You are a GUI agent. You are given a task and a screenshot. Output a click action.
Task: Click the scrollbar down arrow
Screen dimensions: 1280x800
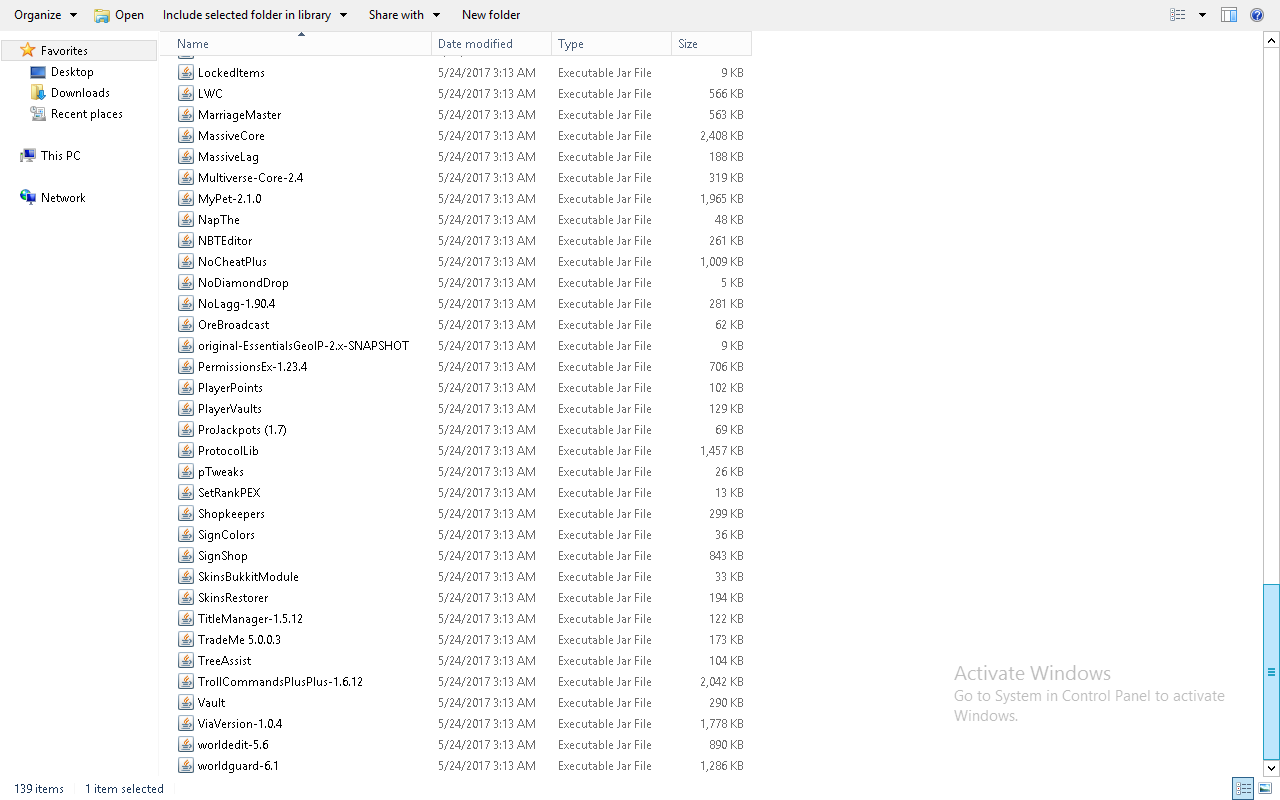(1272, 768)
